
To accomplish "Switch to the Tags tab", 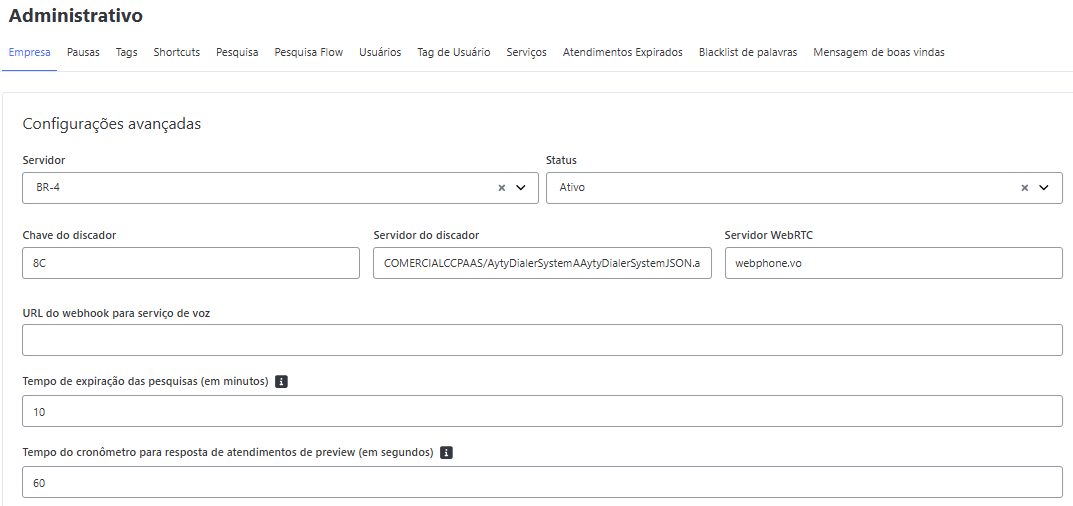I will (x=127, y=52).
